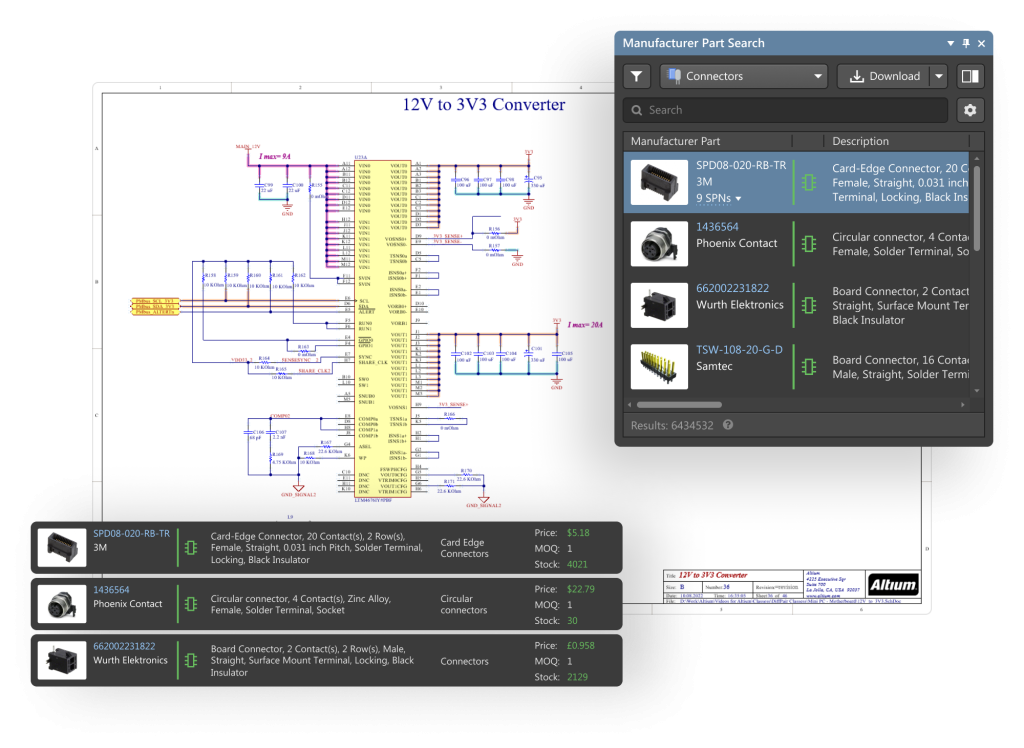
Task: Click the chip icon in the SPD08-020-RB-TR row
Action: click(x=808, y=183)
